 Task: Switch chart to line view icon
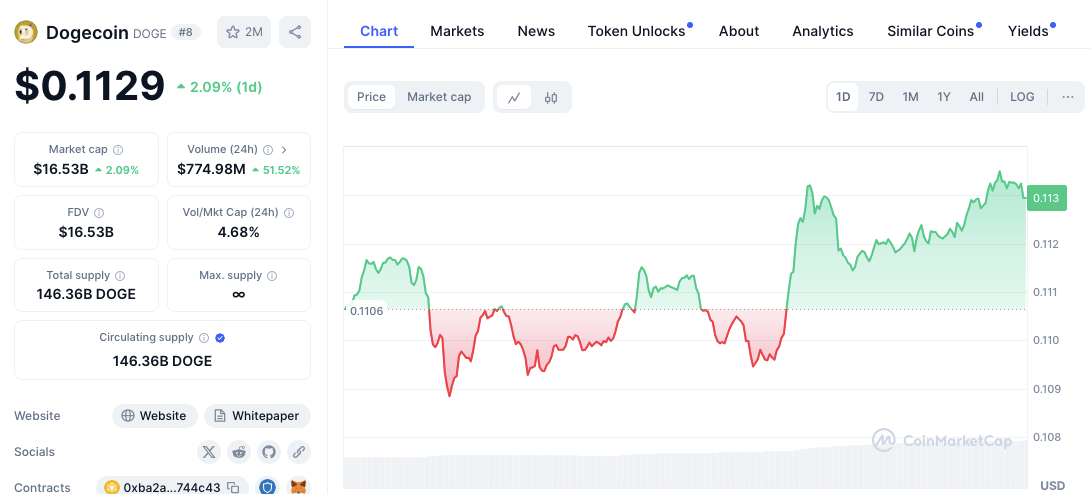tap(514, 97)
